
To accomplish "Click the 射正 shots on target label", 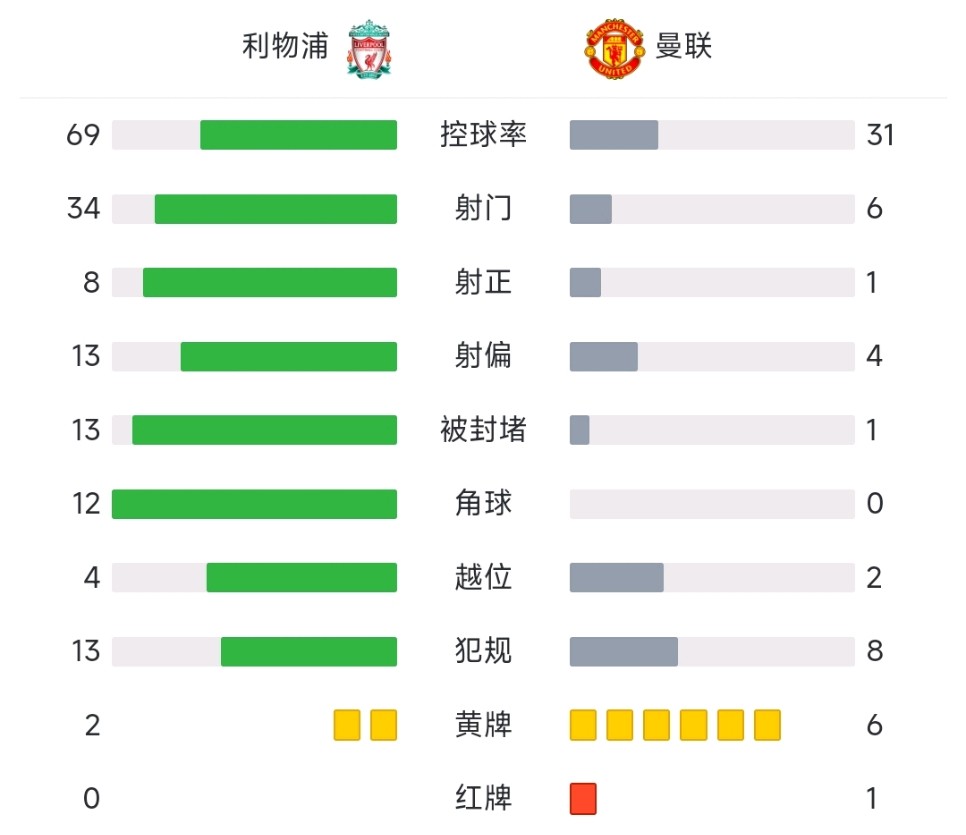I will 483,282.
